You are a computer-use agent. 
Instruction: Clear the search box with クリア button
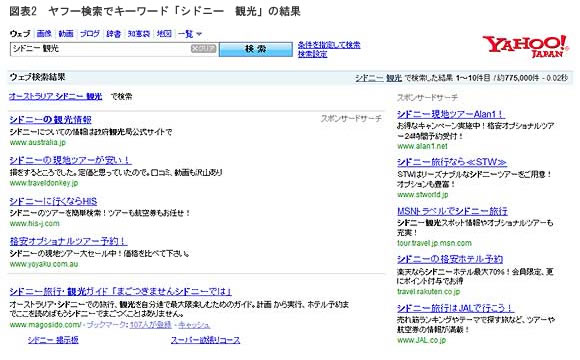(x=203, y=48)
